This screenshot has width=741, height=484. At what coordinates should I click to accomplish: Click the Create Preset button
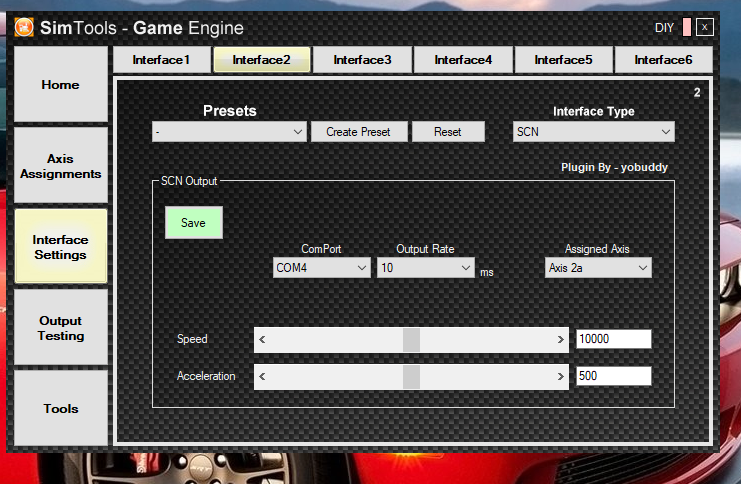coord(359,132)
